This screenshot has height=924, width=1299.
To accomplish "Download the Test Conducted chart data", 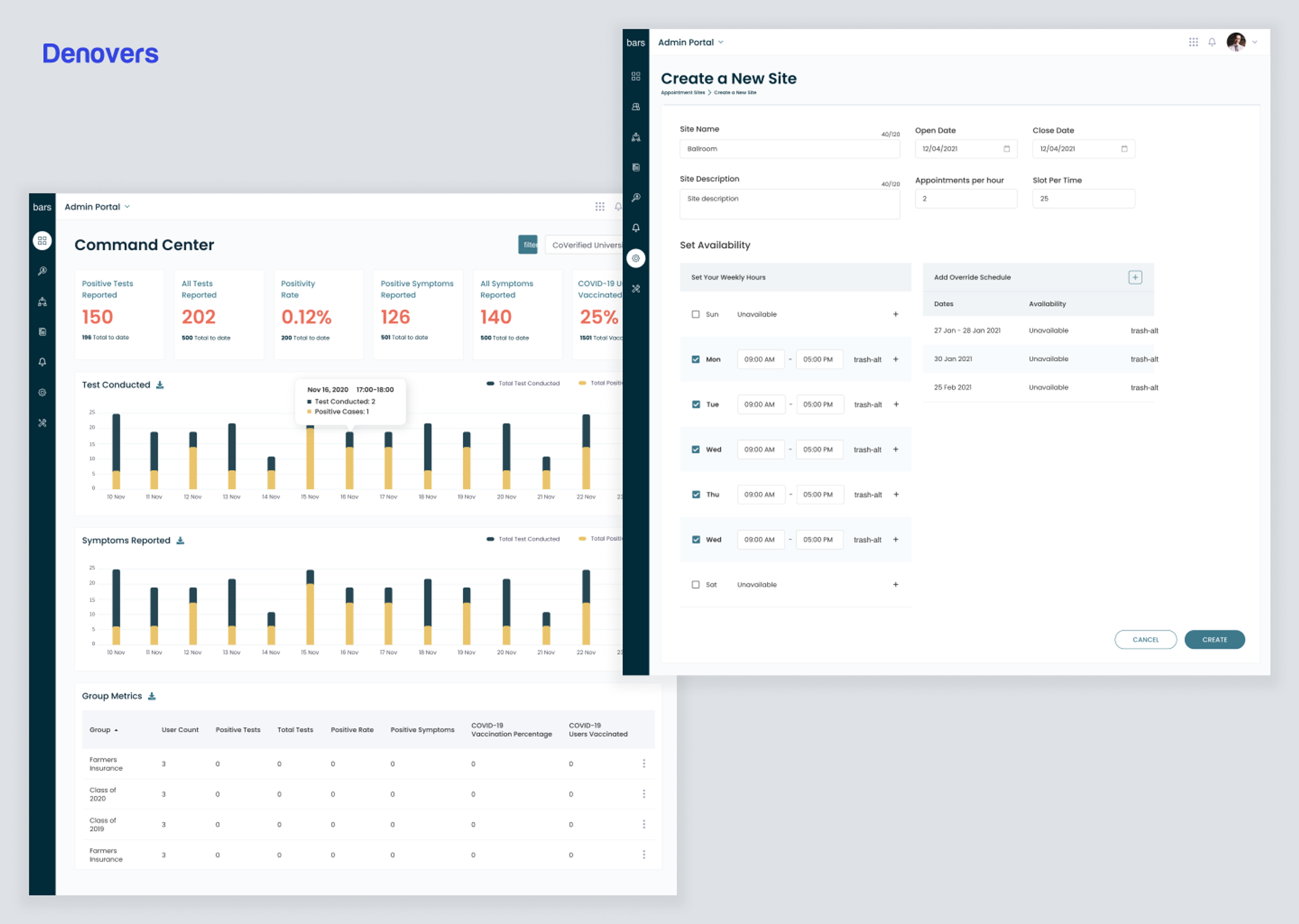I will coord(160,385).
